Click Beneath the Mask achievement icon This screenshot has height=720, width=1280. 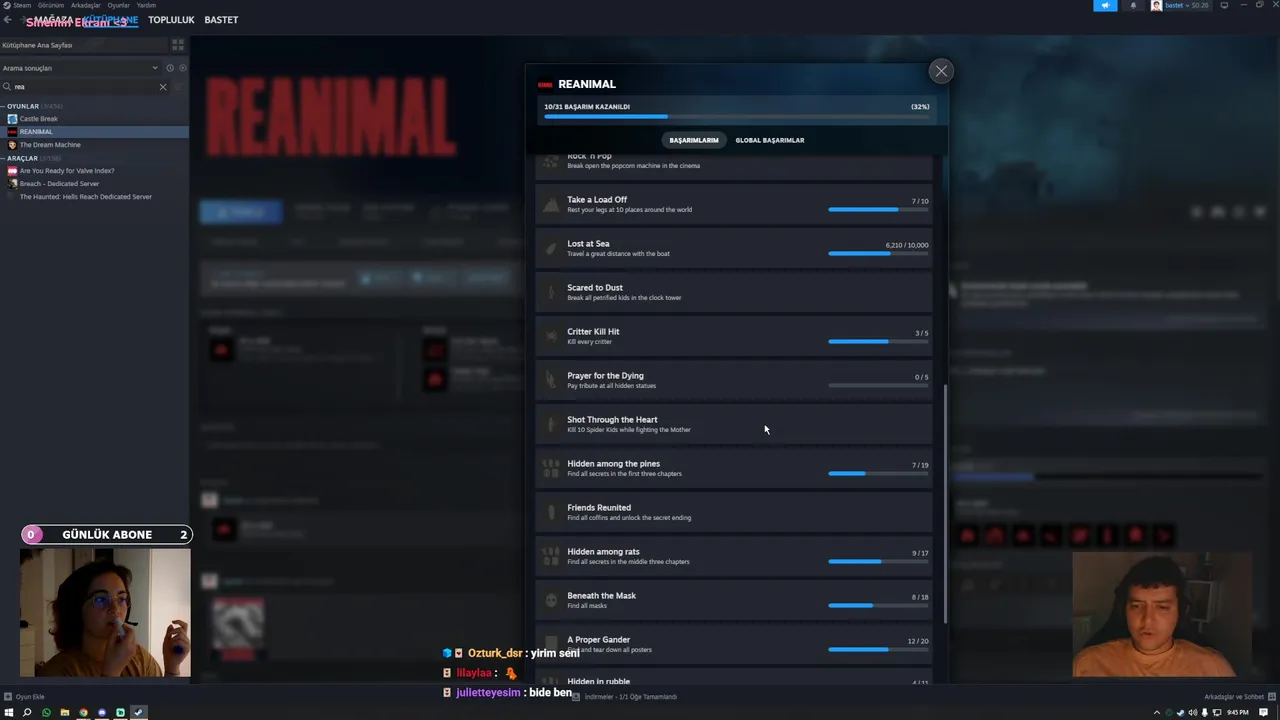pos(551,600)
